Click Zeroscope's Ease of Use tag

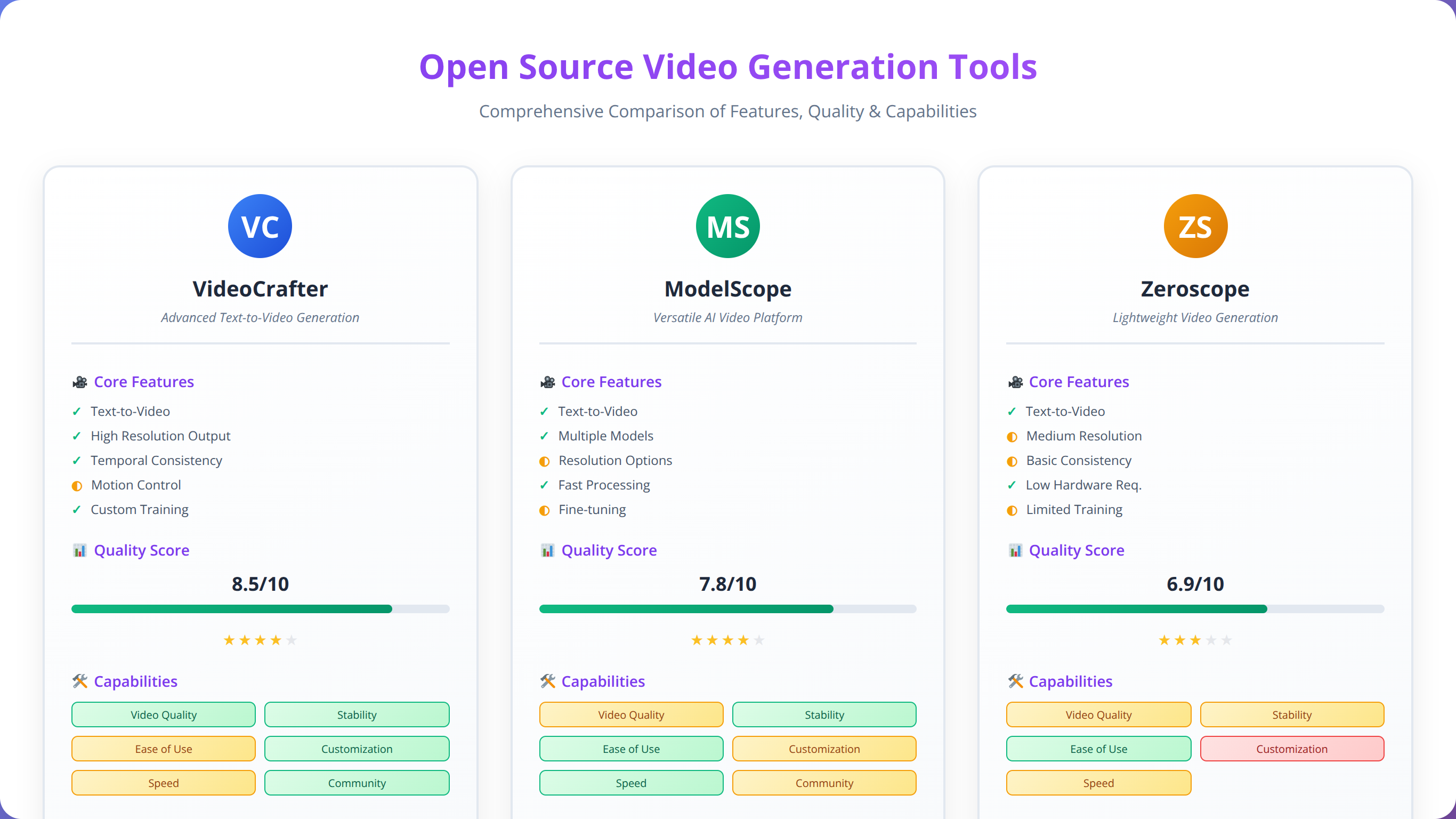coord(1098,749)
